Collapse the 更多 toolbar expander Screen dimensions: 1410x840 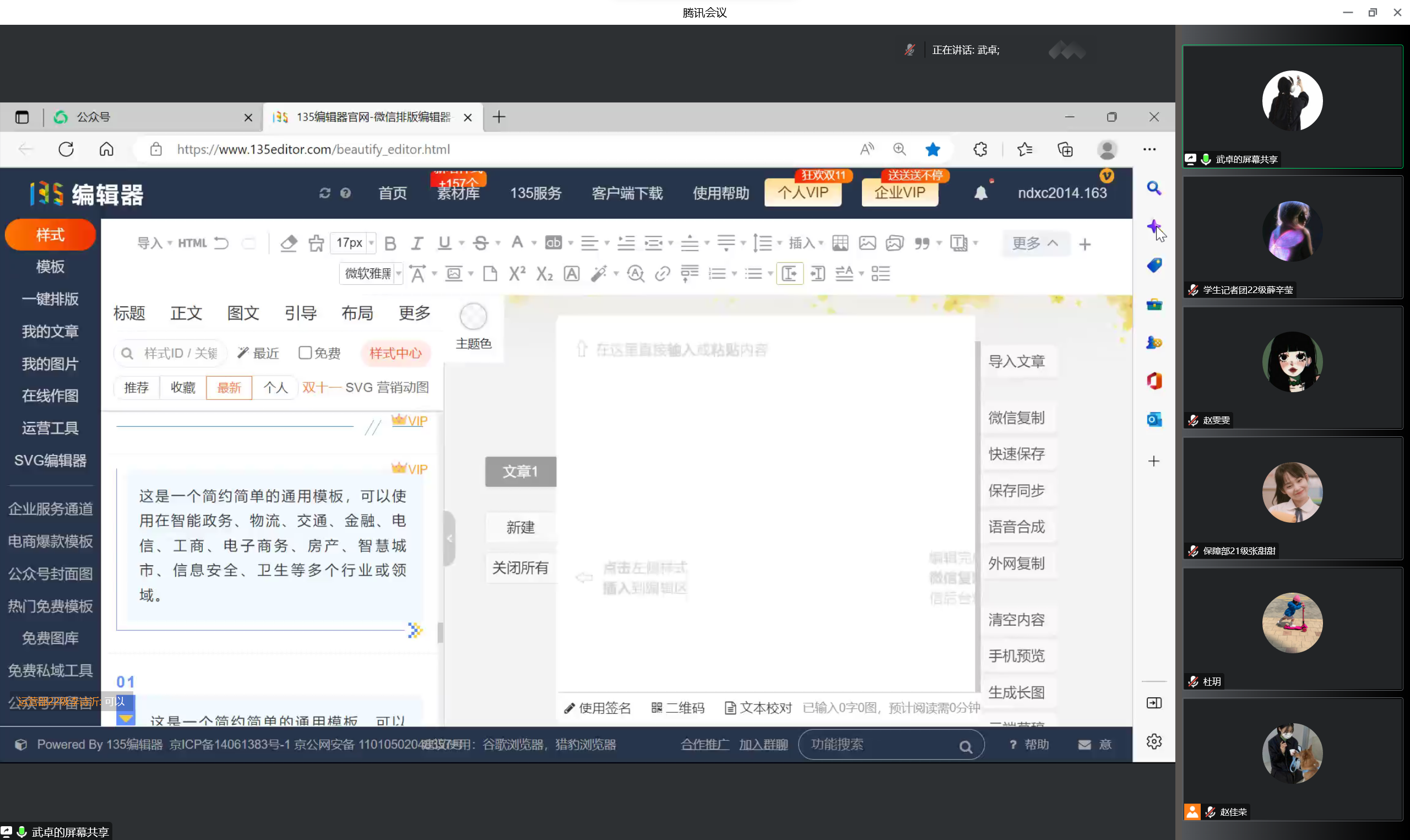click(x=1035, y=243)
